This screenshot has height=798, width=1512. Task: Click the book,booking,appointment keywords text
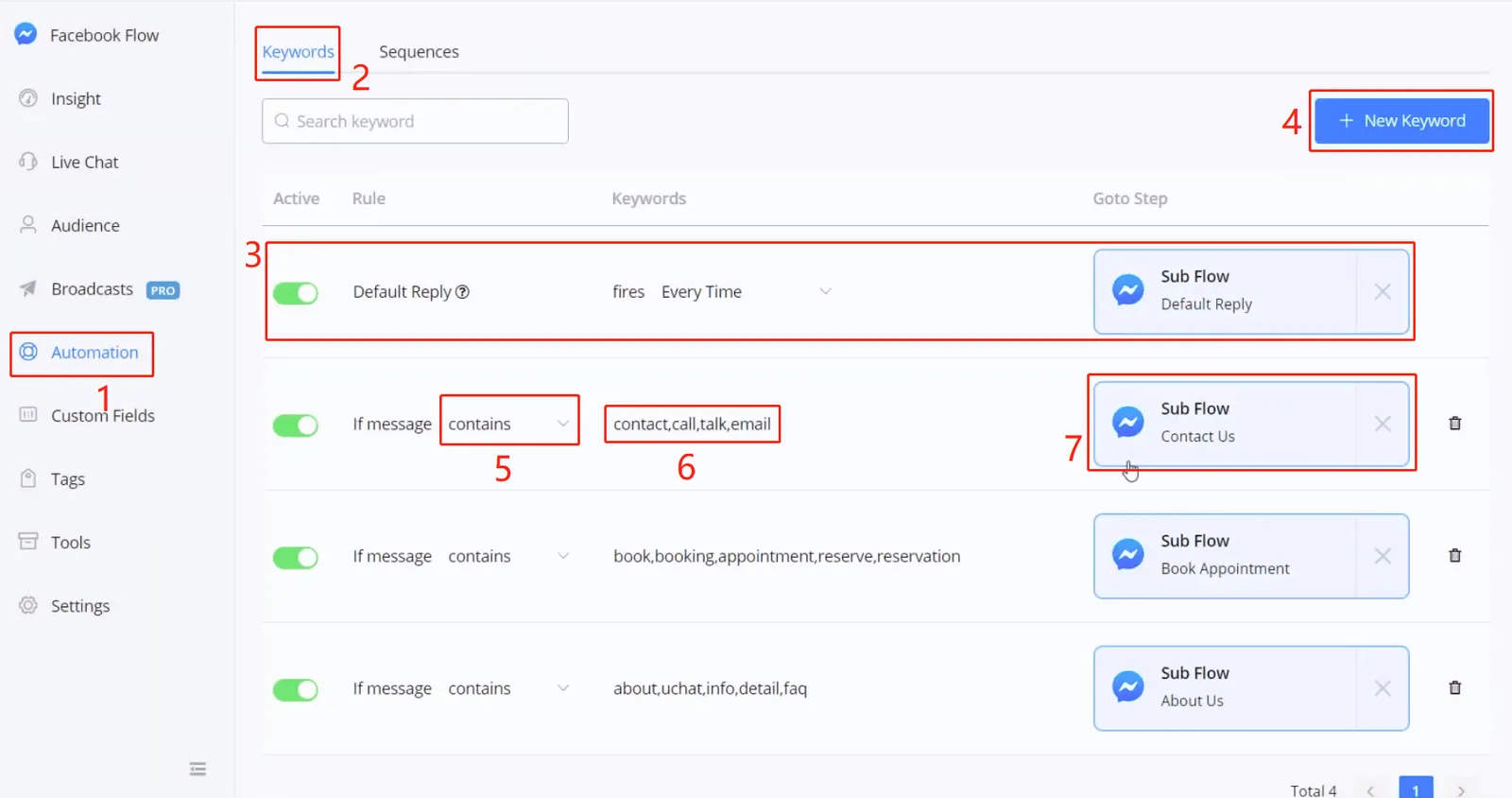tap(786, 556)
